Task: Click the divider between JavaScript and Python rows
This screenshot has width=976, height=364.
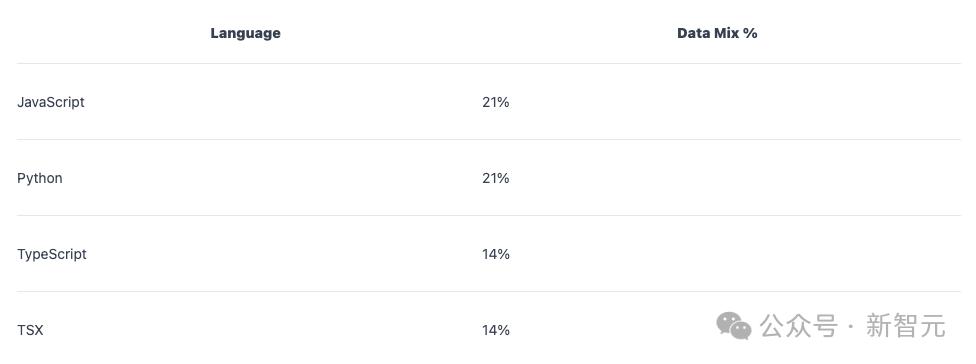Action: tap(489, 139)
